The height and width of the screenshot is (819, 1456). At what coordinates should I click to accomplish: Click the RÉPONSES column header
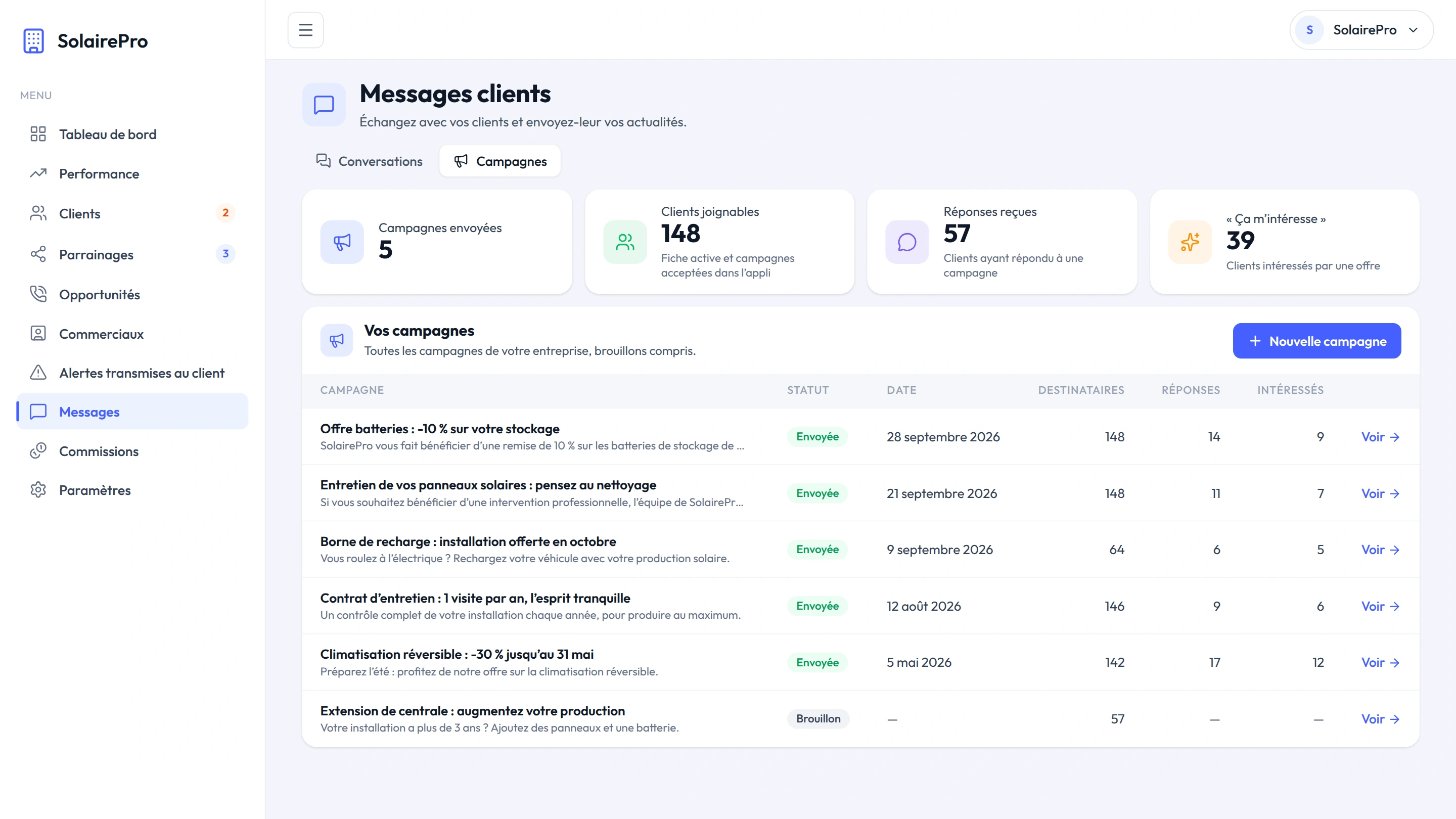(x=1191, y=390)
